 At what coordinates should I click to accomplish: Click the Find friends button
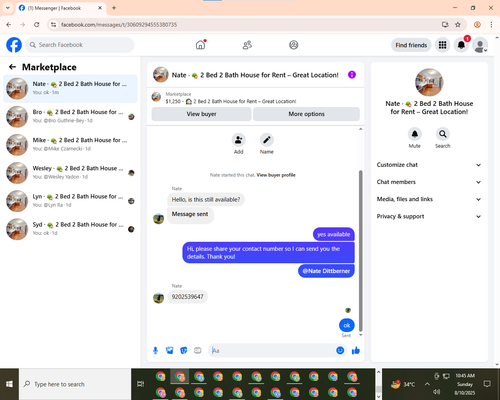click(x=411, y=45)
